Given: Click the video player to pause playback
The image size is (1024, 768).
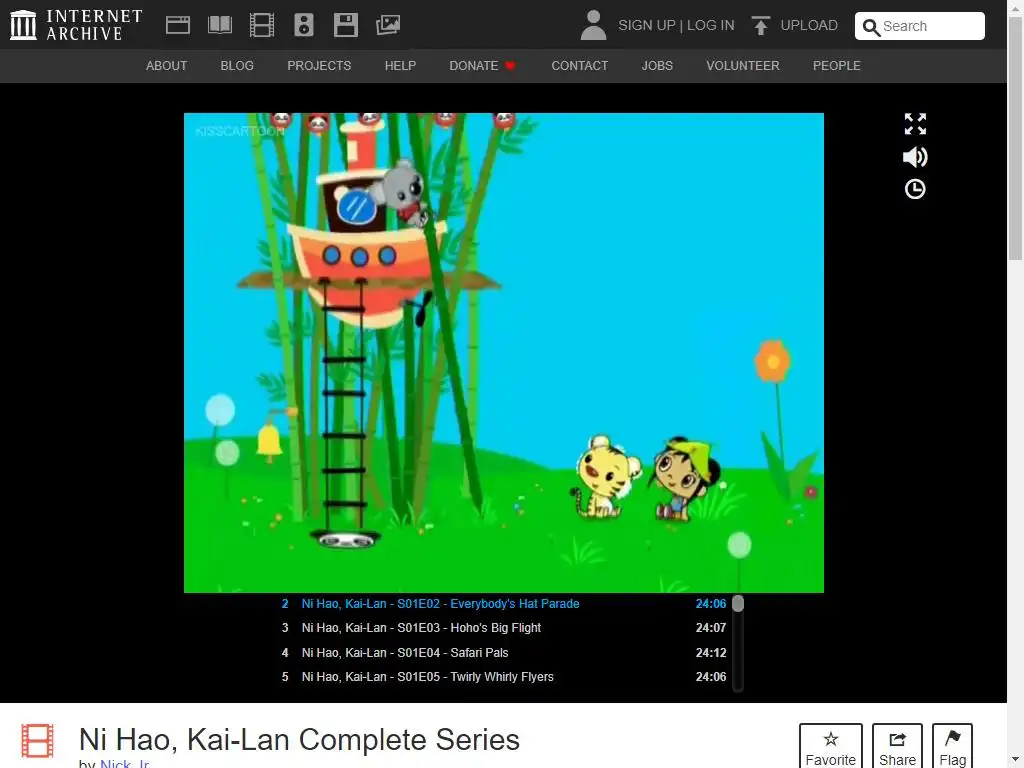Looking at the screenshot, I should pyautogui.click(x=504, y=353).
